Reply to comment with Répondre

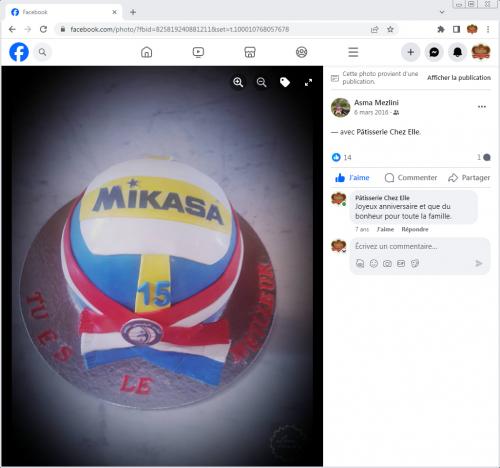point(415,229)
